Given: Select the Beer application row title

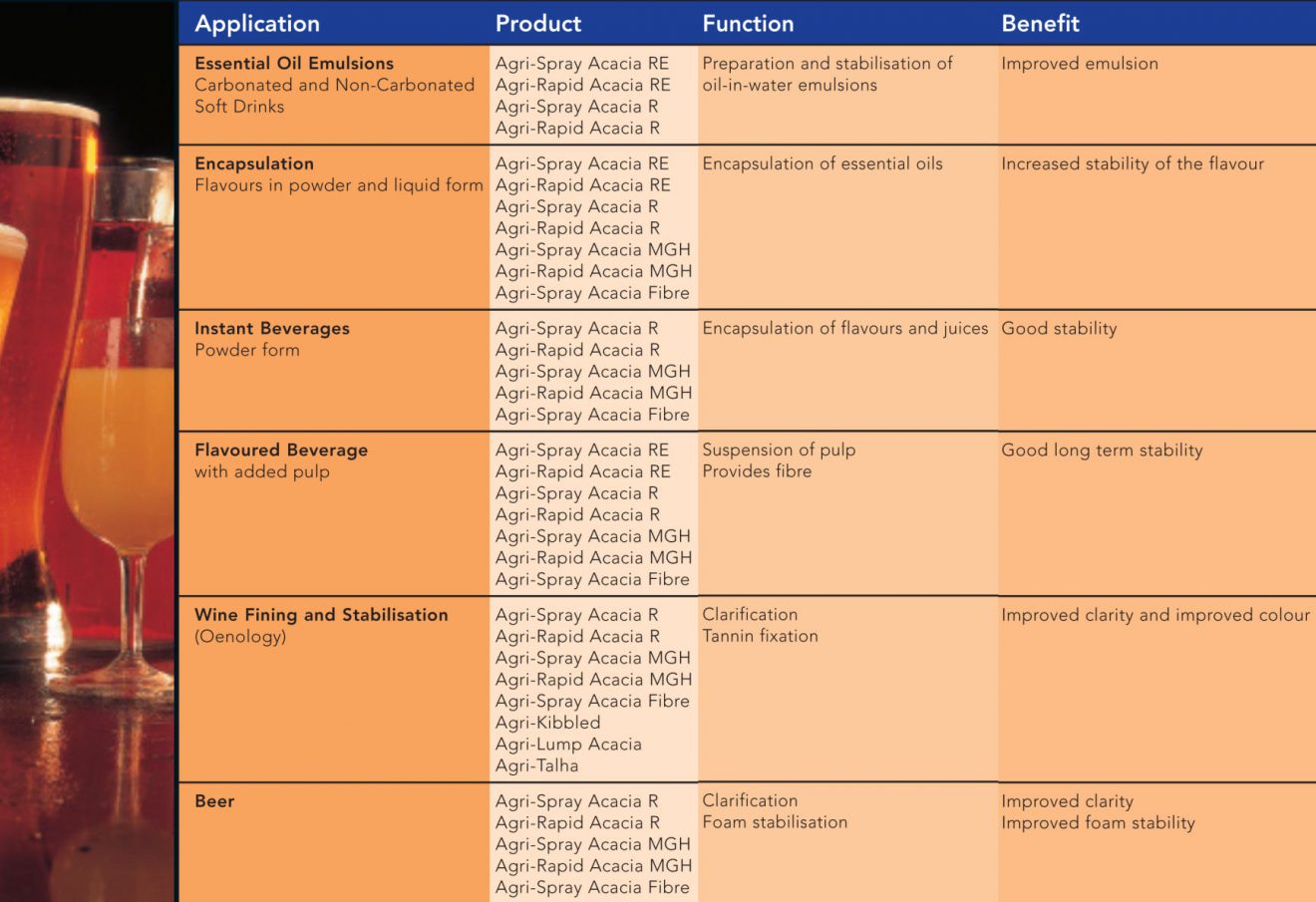Looking at the screenshot, I should [x=214, y=801].
